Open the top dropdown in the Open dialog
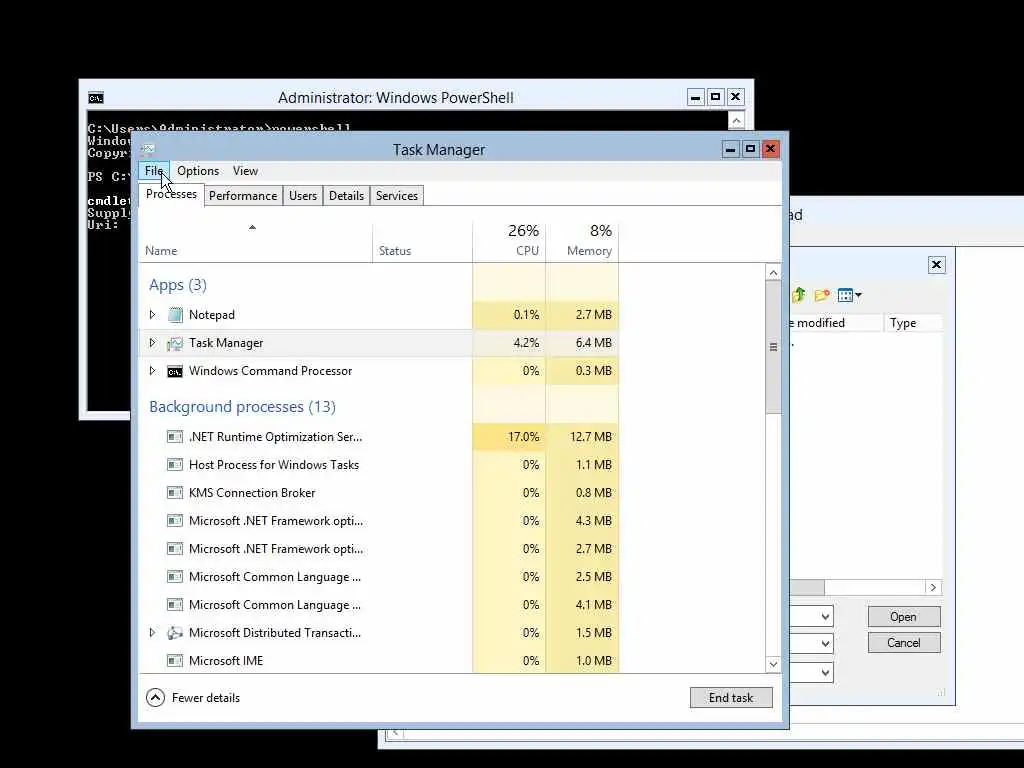This screenshot has height=768, width=1024. [825, 616]
